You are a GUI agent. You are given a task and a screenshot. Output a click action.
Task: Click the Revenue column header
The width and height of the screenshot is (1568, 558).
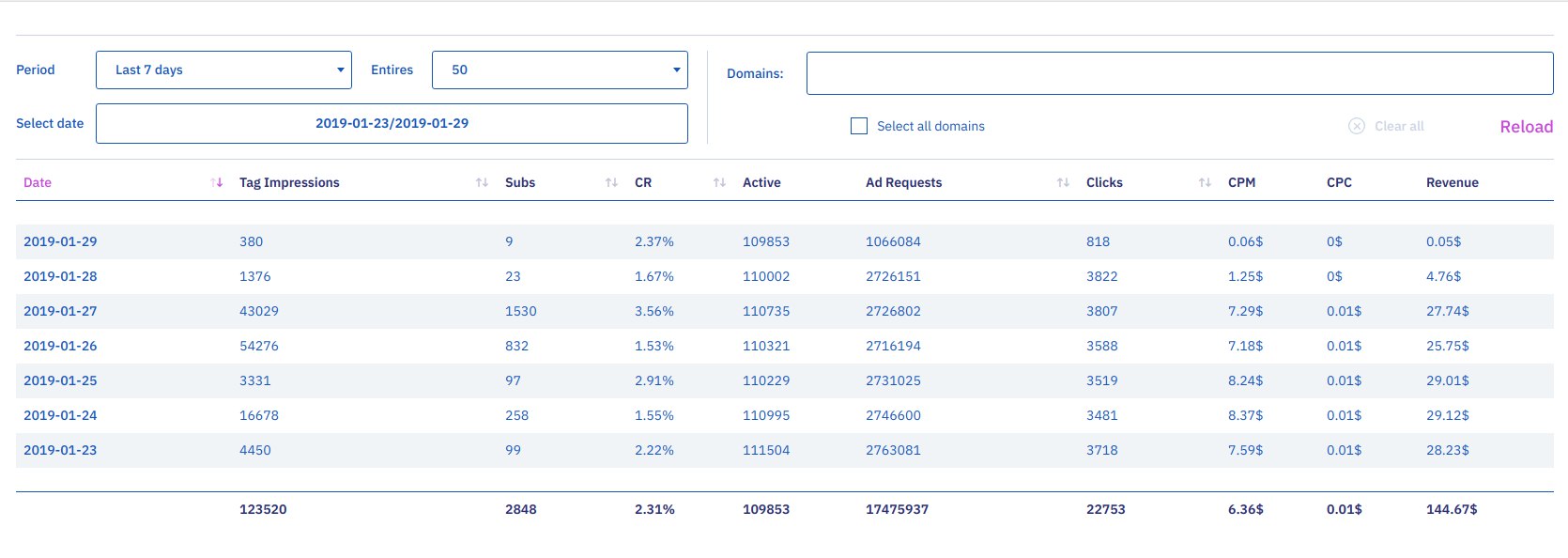(1452, 182)
